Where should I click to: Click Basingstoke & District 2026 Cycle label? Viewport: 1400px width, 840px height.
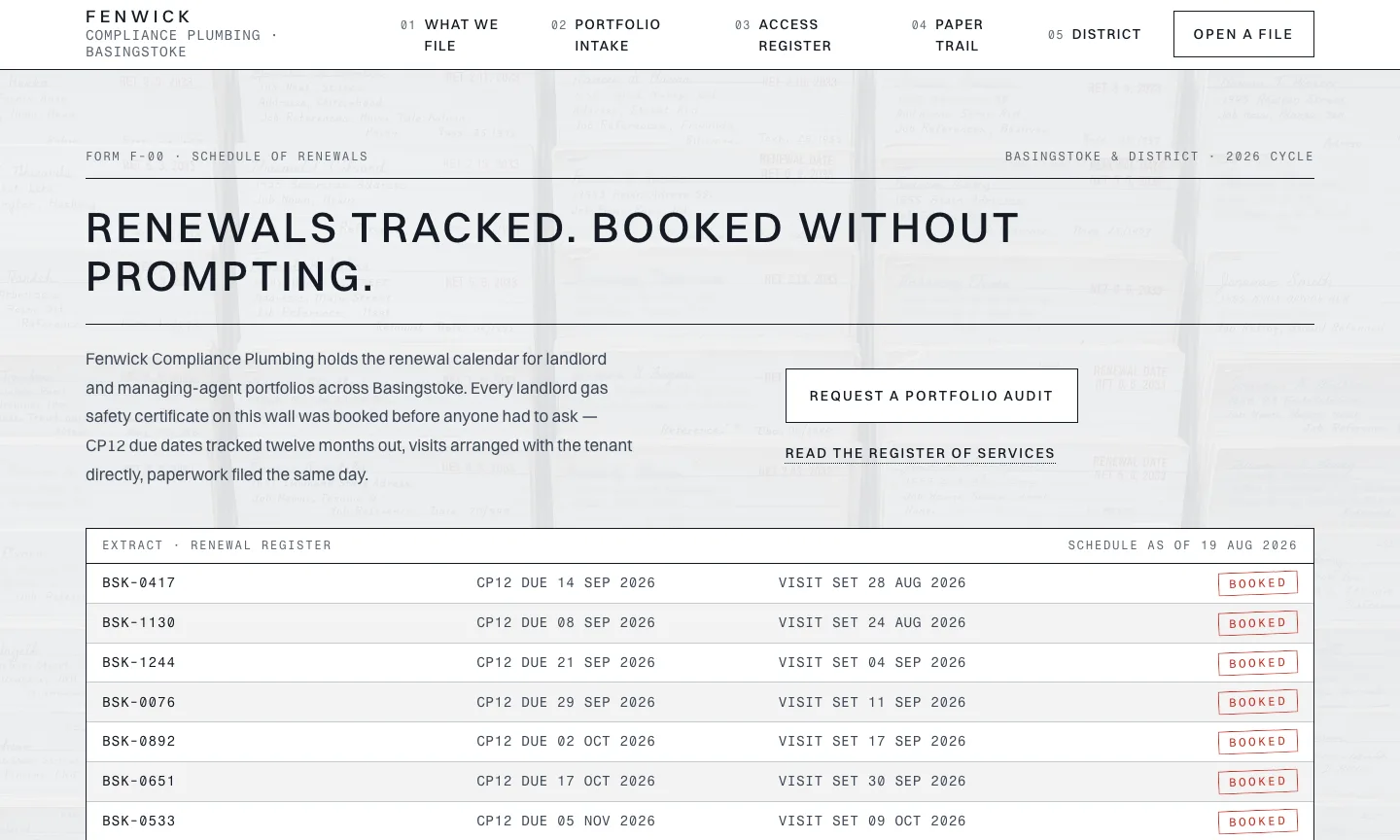1159,157
